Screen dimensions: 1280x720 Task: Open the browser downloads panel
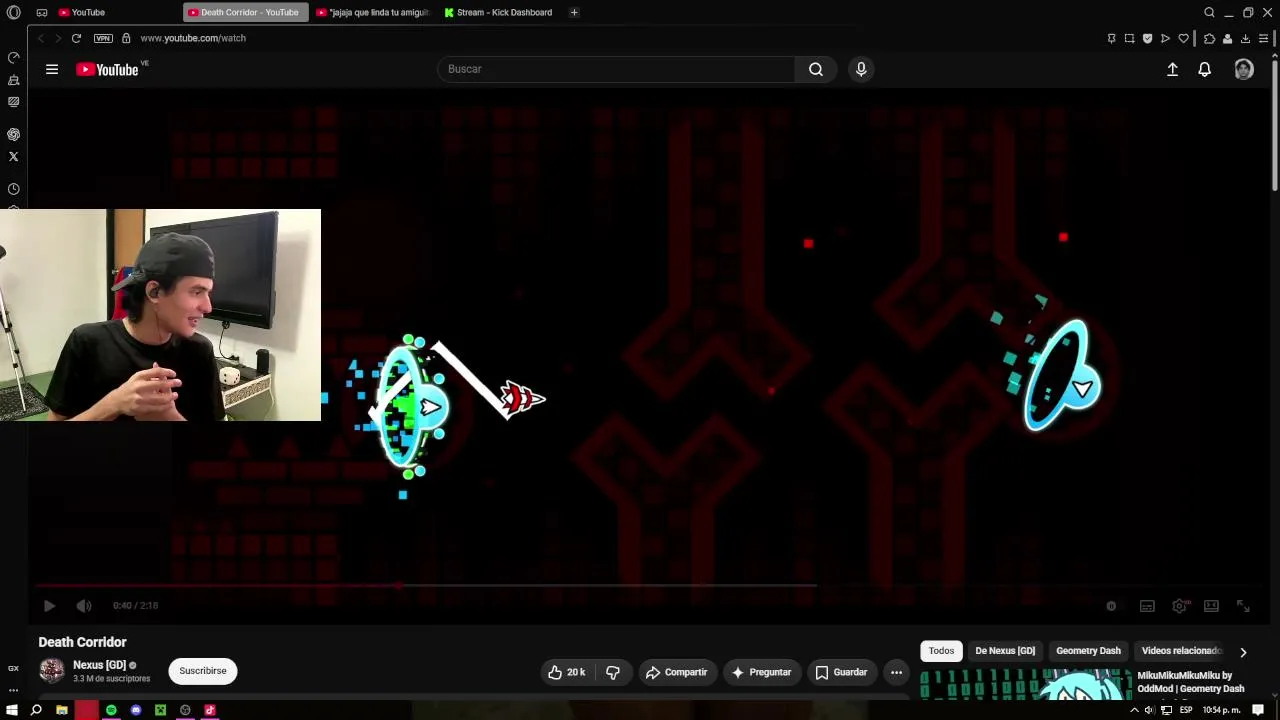(1245, 38)
